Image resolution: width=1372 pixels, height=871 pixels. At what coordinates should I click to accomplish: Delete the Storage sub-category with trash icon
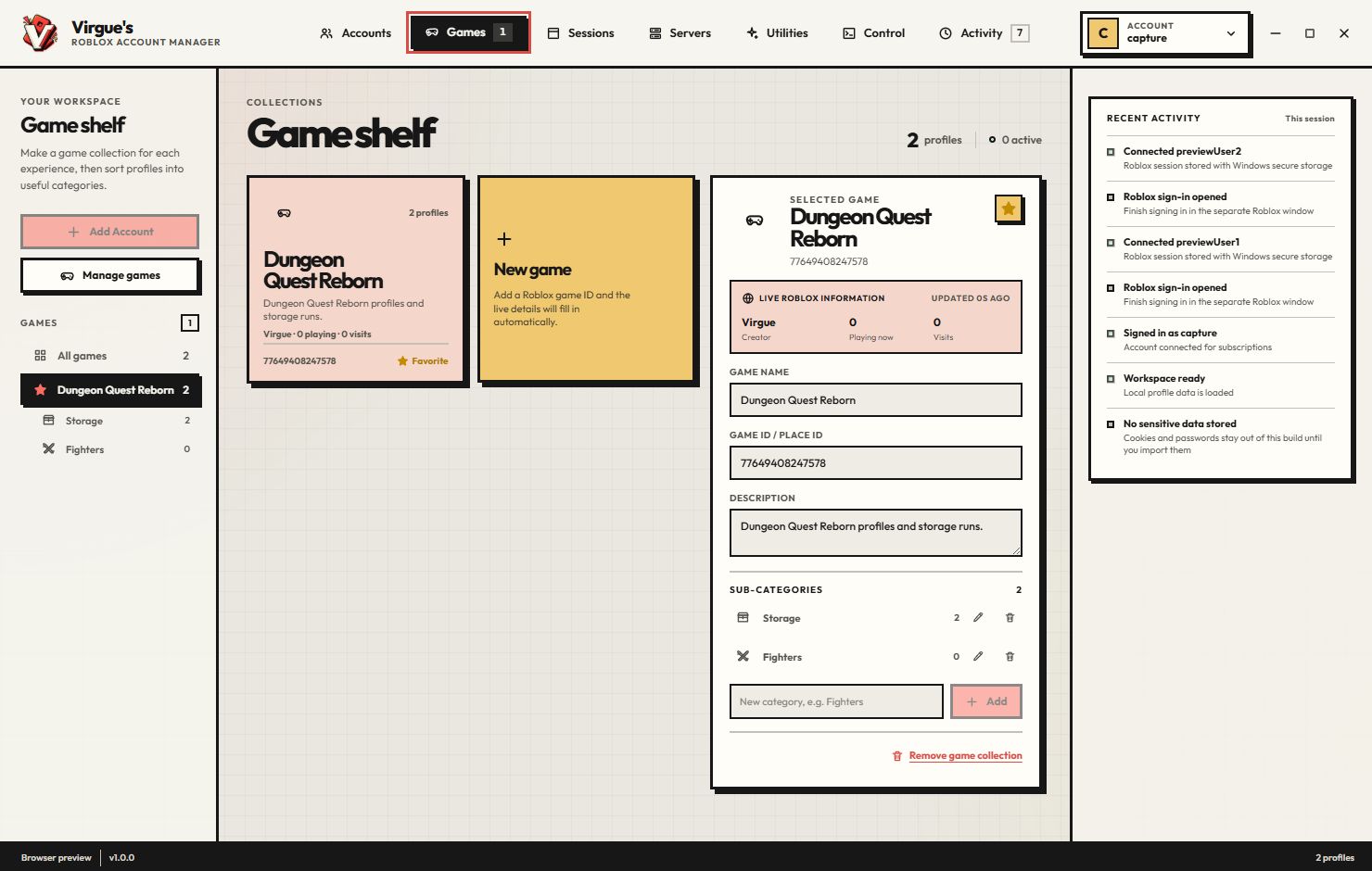pos(1010,618)
